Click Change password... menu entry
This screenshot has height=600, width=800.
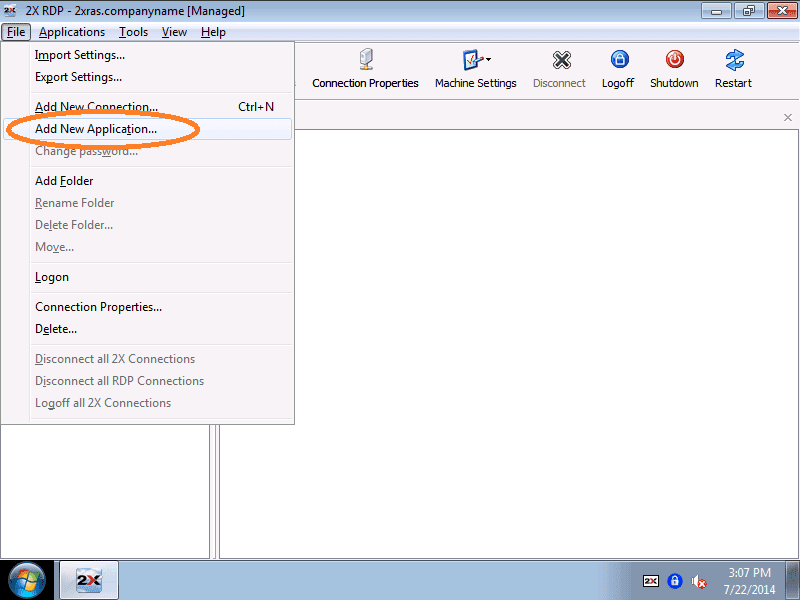[x=148, y=151]
